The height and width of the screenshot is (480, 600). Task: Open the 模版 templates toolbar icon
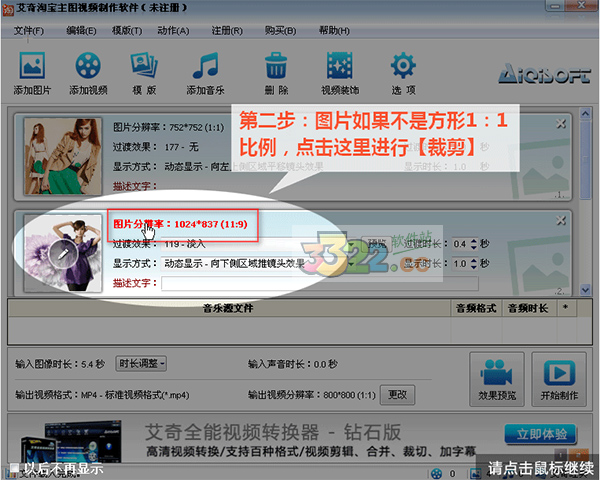tap(144, 66)
